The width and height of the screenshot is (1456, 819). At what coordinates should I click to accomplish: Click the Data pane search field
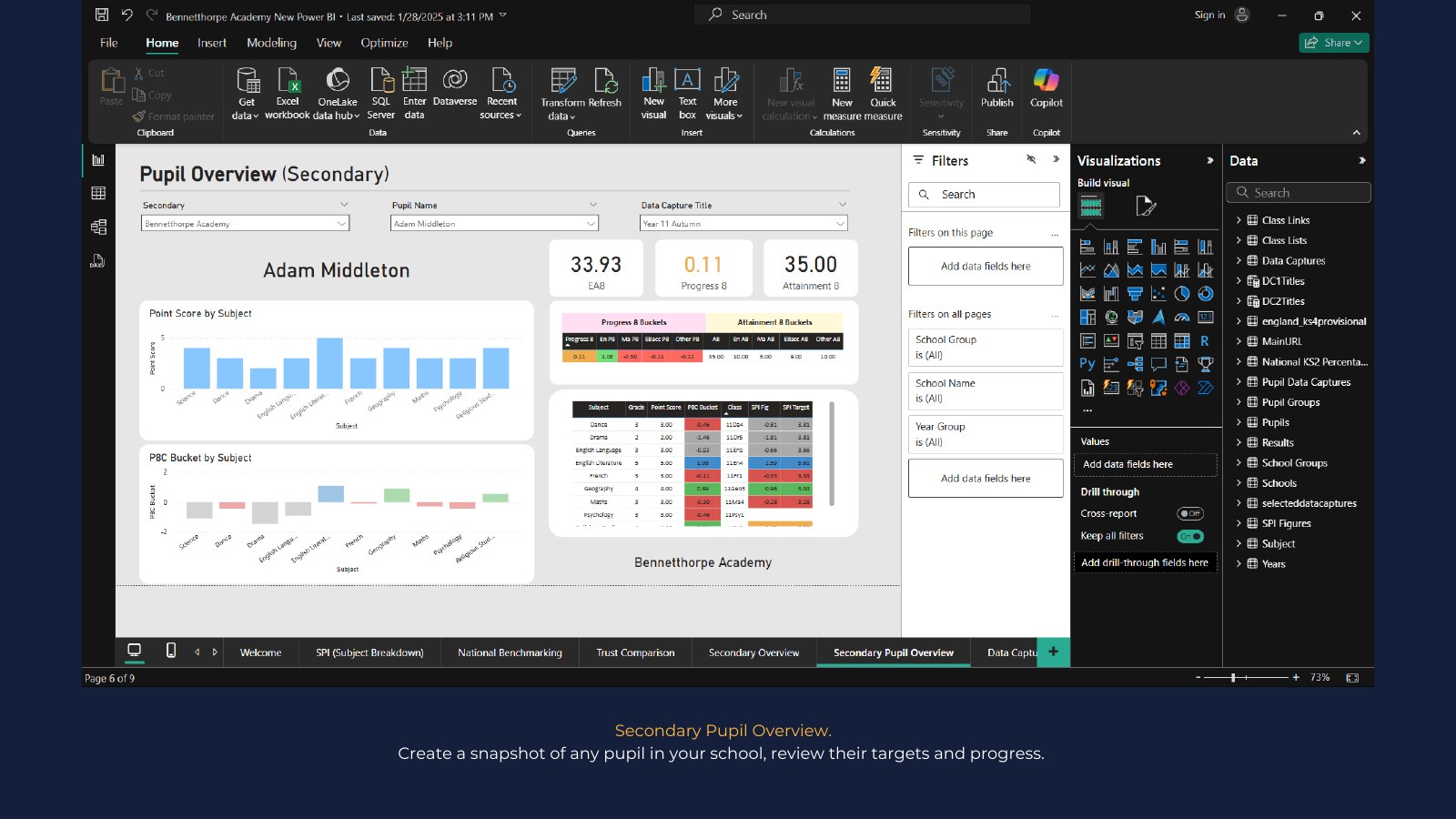coord(1299,193)
